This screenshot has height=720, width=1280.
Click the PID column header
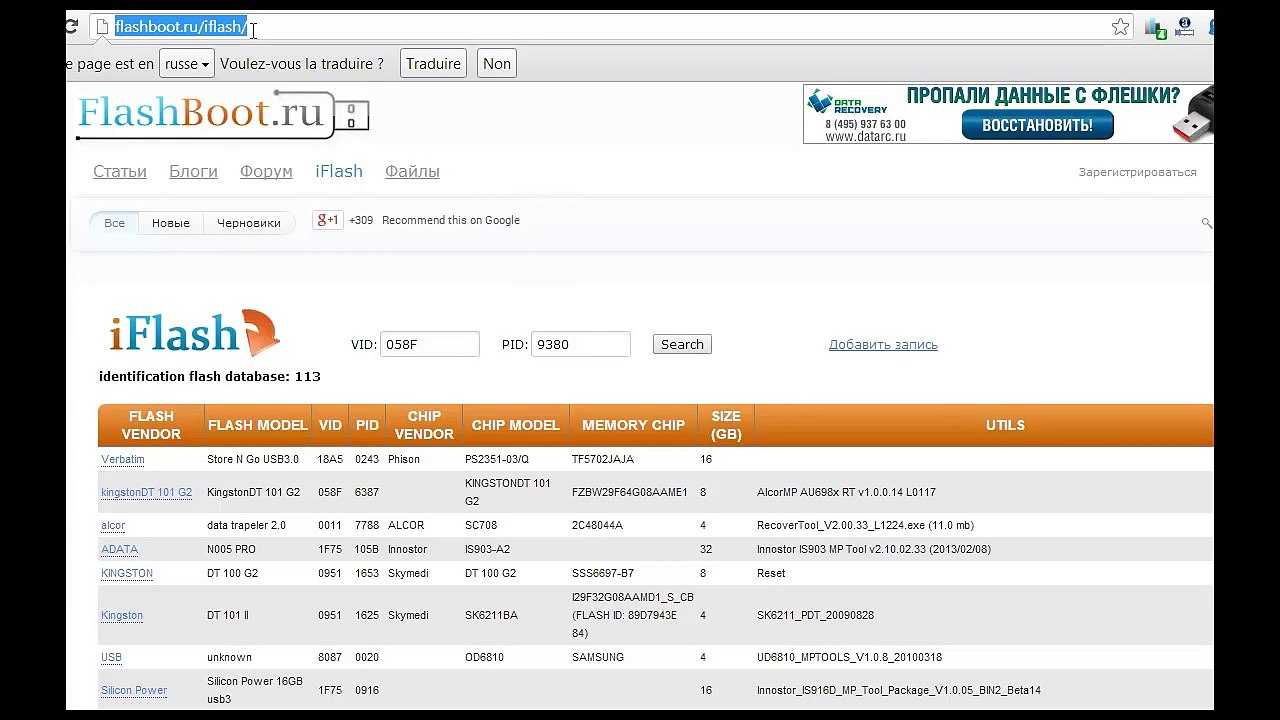367,425
